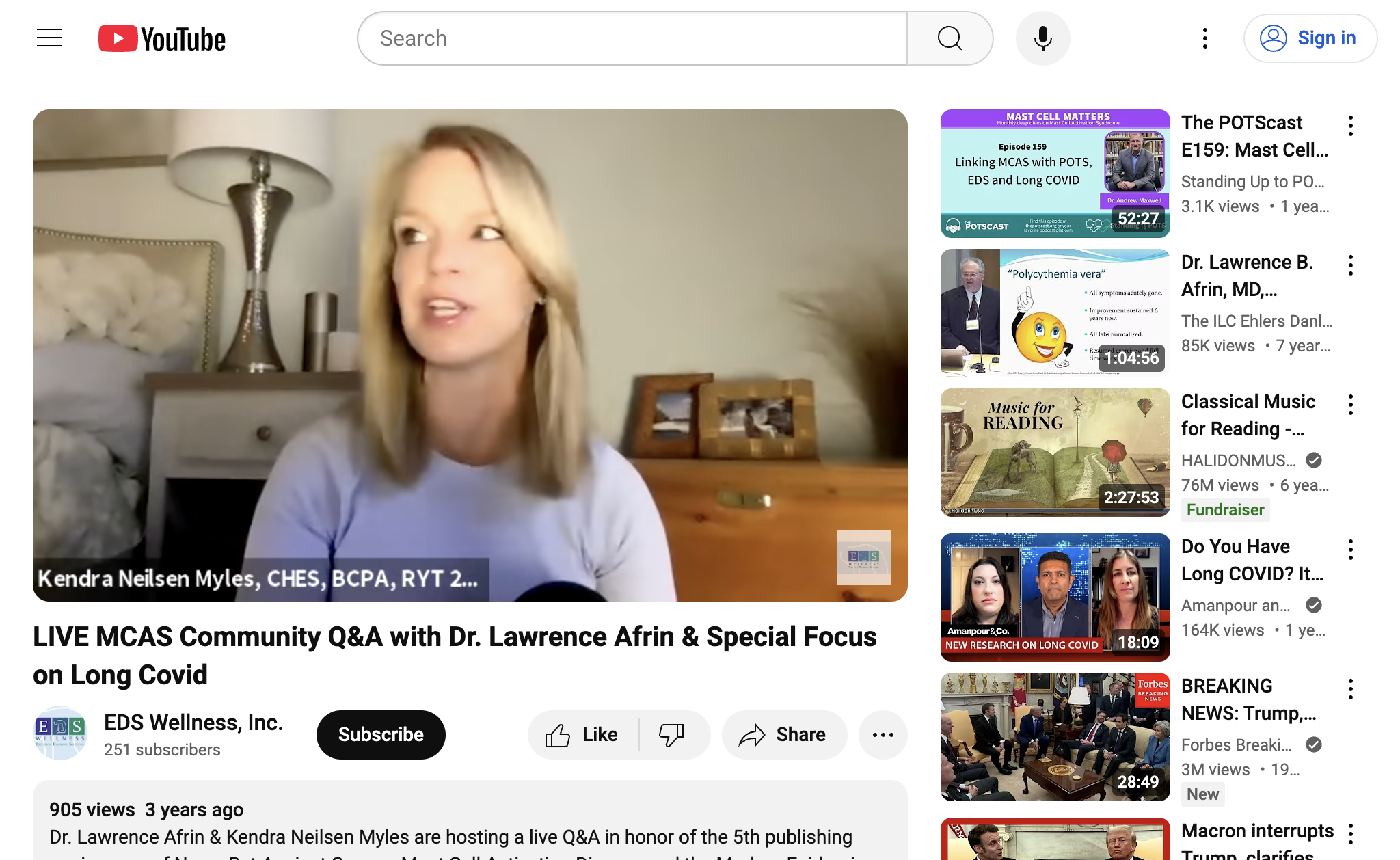1400x860 pixels.
Task: Click EDS watermark in video corner
Action: click(x=864, y=558)
